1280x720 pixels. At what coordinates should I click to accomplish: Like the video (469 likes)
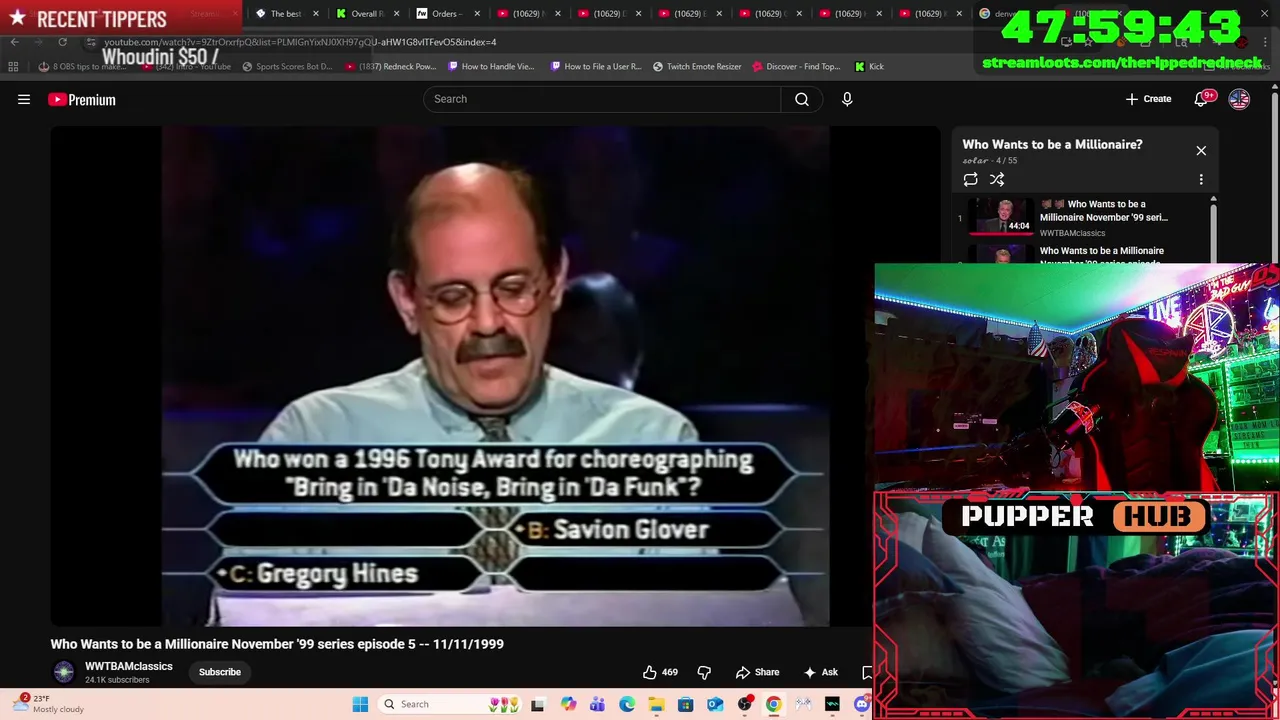pos(662,672)
